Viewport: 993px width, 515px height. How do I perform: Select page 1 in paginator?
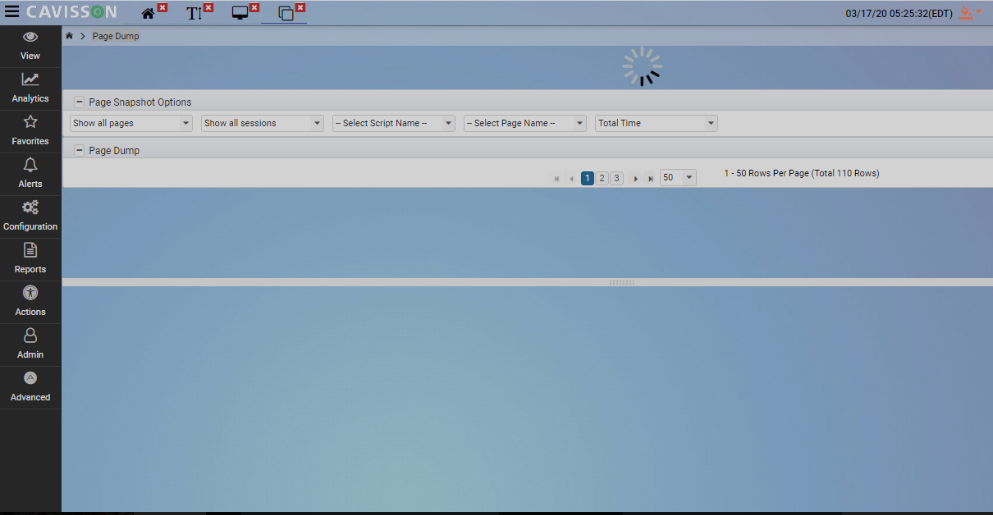(587, 178)
